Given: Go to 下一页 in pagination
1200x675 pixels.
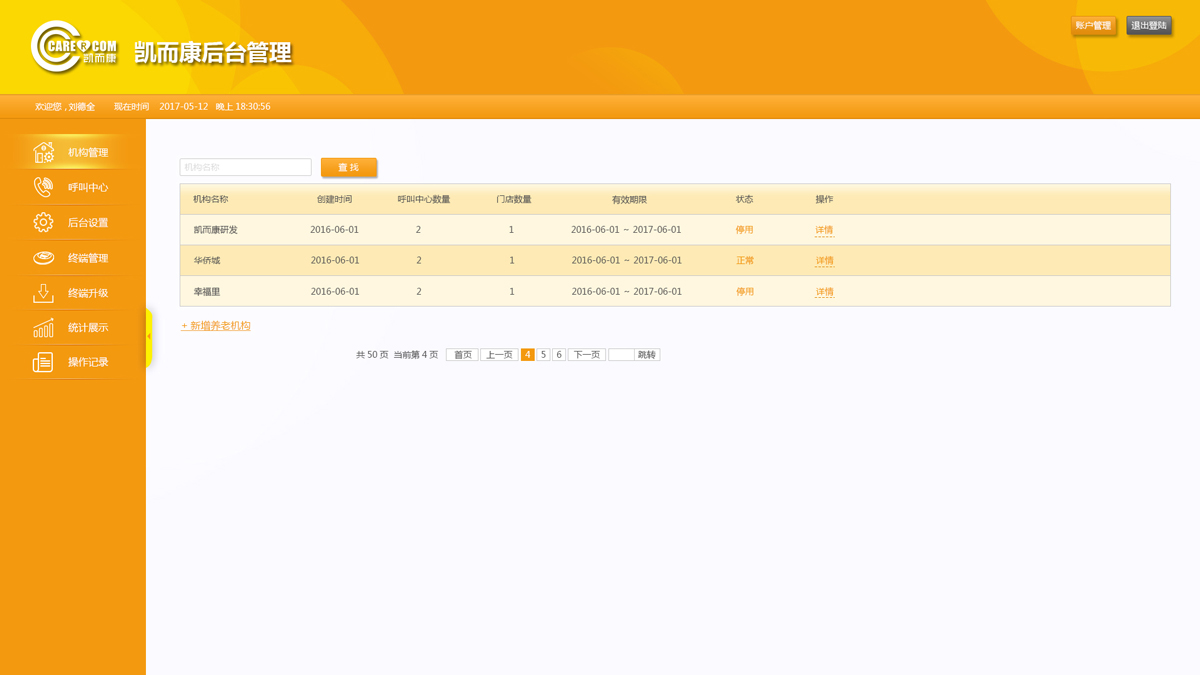Looking at the screenshot, I should 587,355.
